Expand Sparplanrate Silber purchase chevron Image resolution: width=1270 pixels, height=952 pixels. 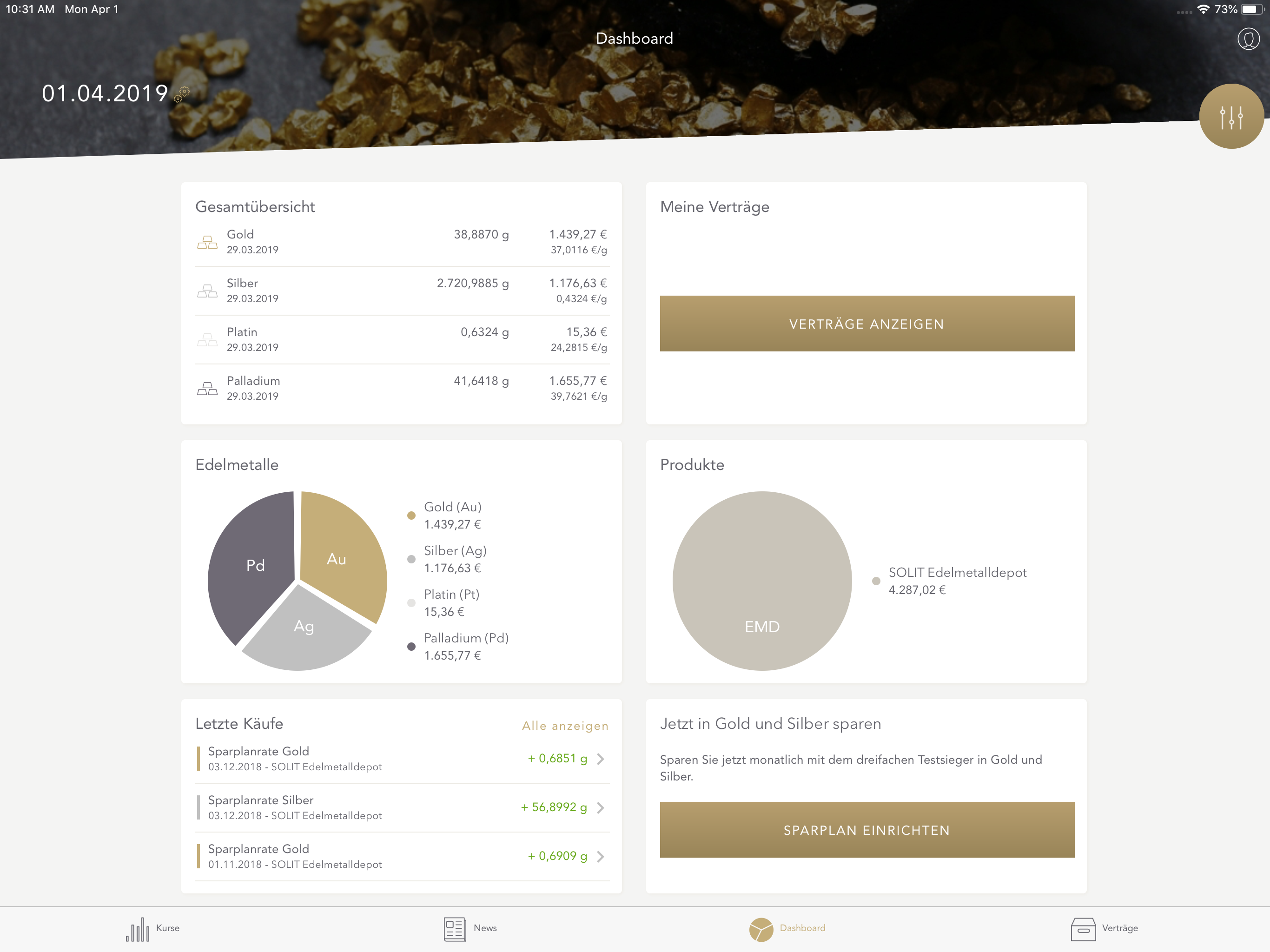(x=600, y=808)
